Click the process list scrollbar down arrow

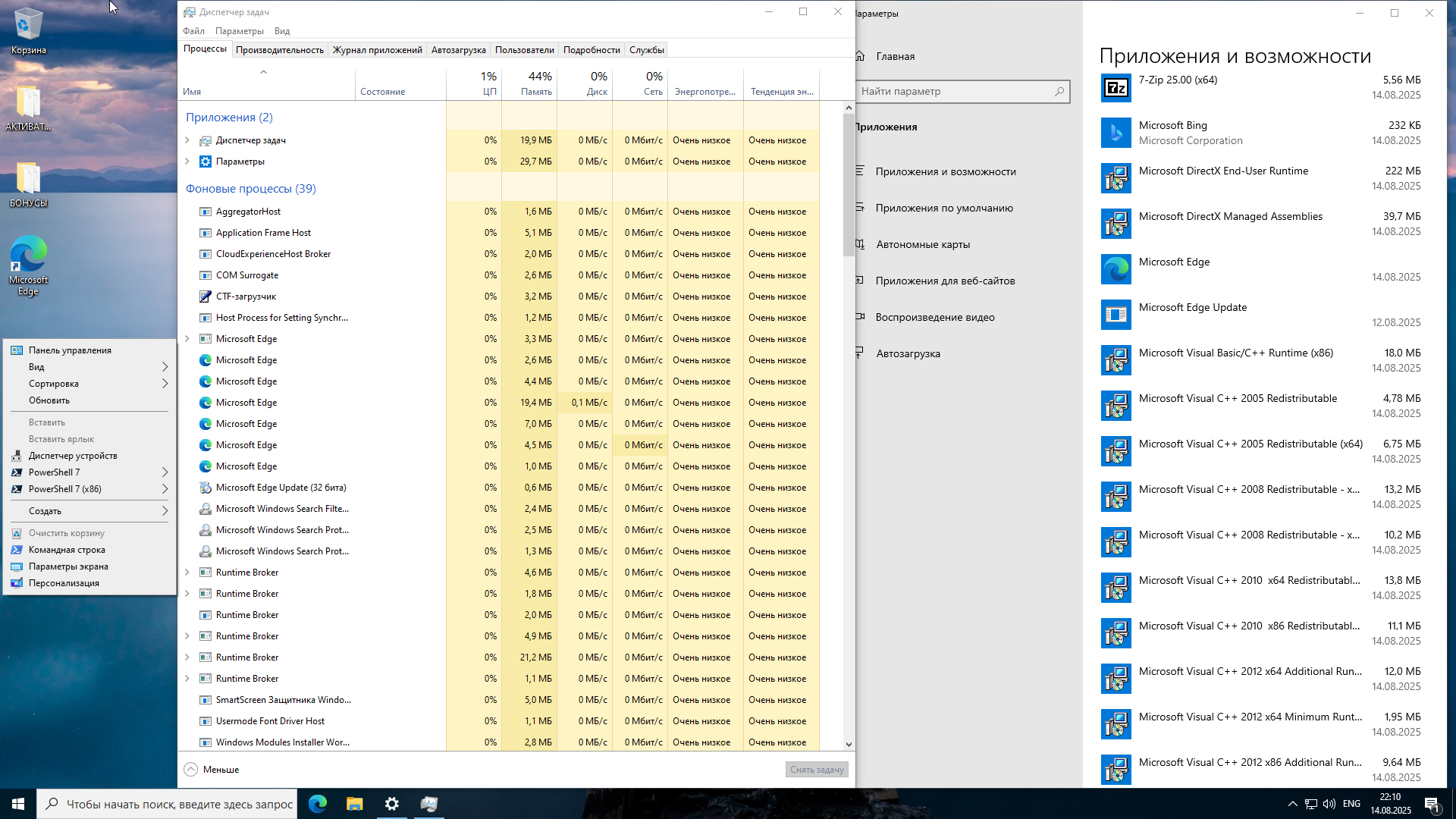849,745
